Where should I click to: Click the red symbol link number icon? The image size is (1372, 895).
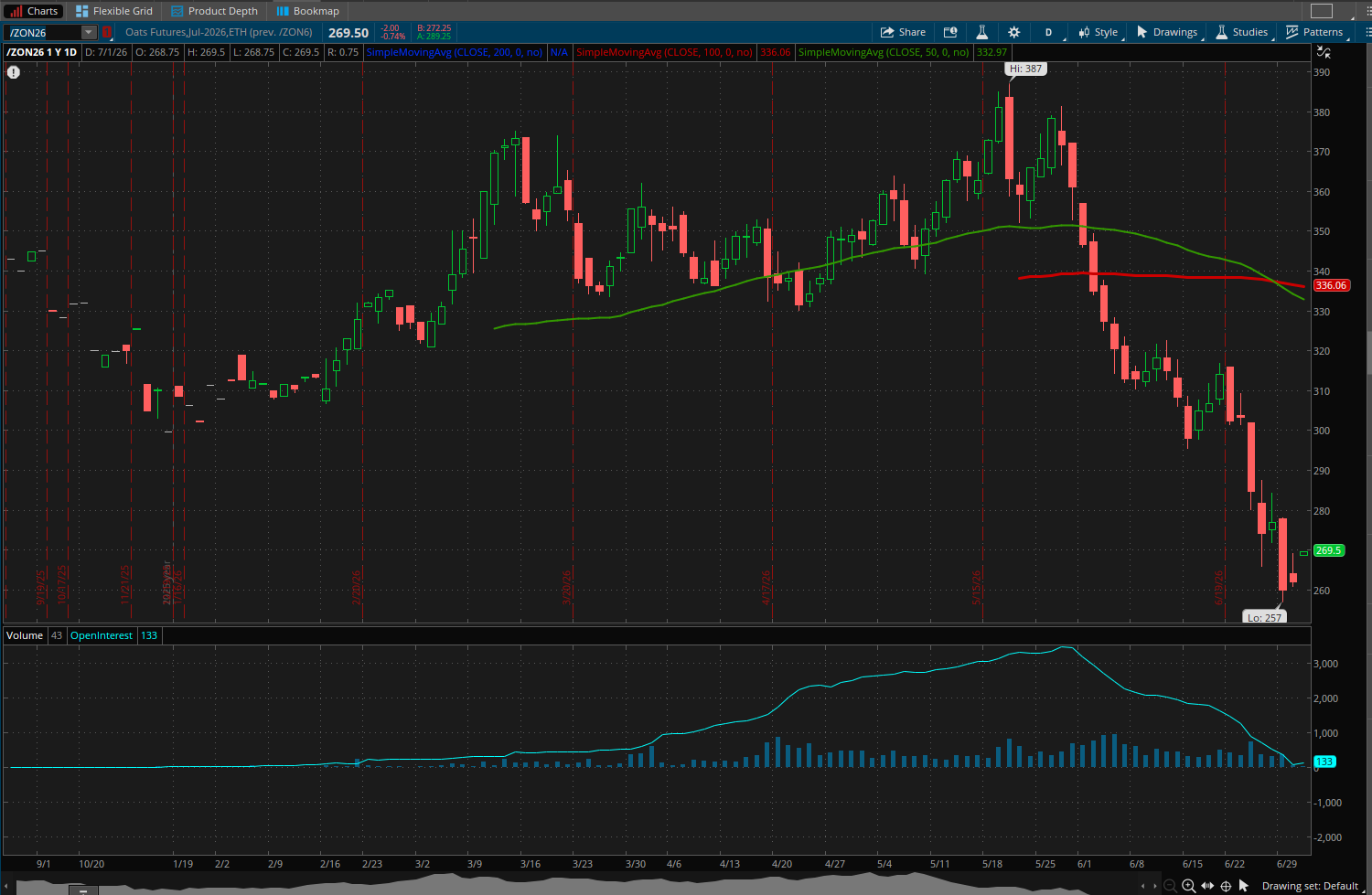[106, 33]
